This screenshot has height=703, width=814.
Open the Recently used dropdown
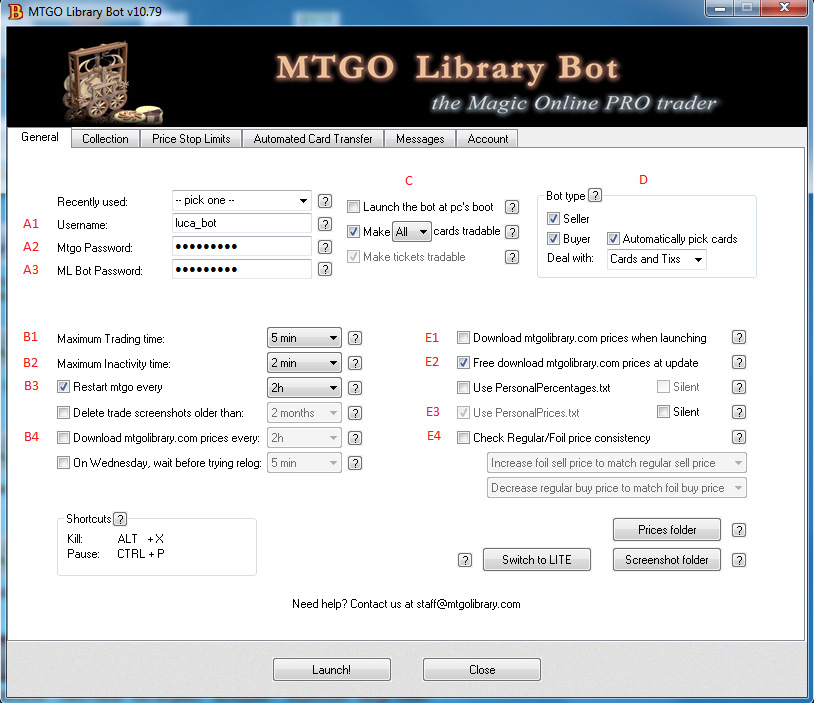pos(242,200)
